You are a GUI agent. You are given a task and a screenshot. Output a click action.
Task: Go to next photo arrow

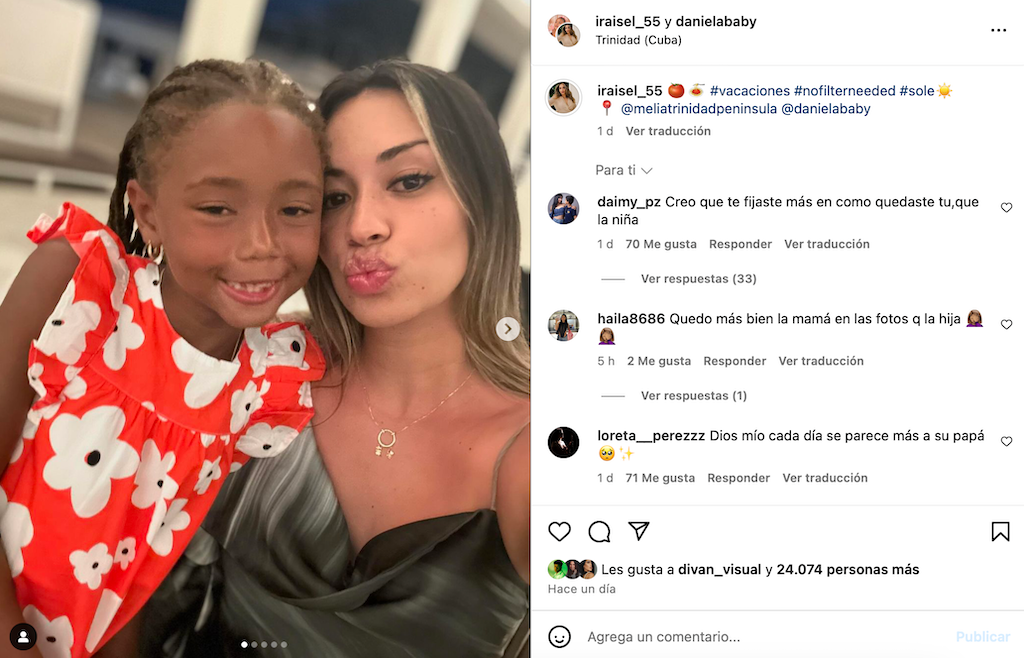[507, 329]
